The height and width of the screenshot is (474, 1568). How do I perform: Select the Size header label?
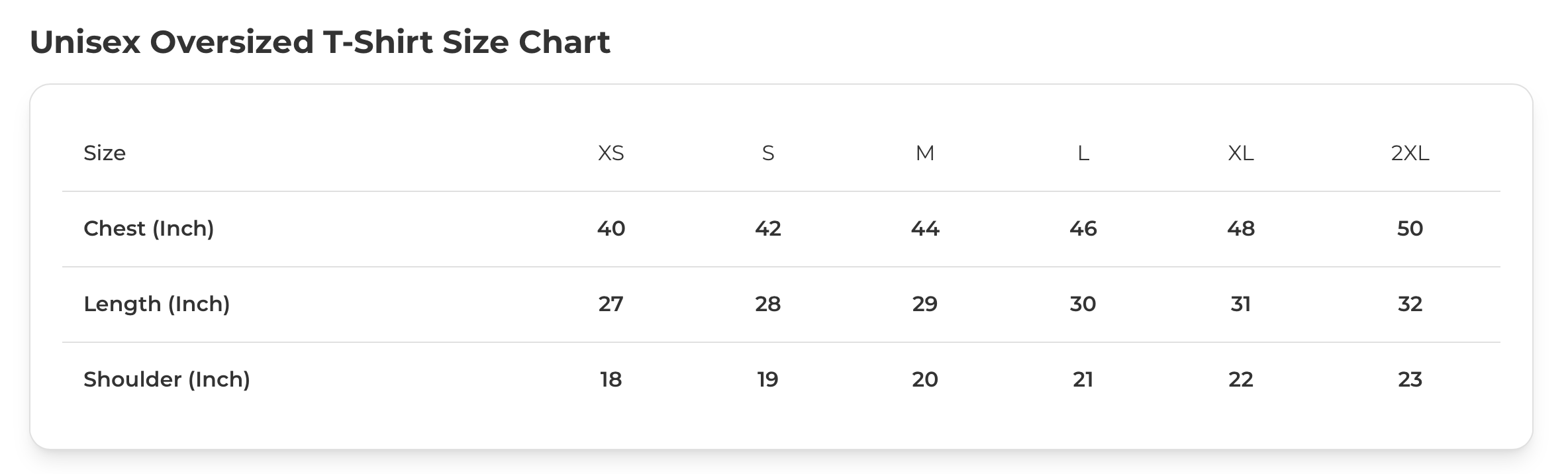(105, 154)
